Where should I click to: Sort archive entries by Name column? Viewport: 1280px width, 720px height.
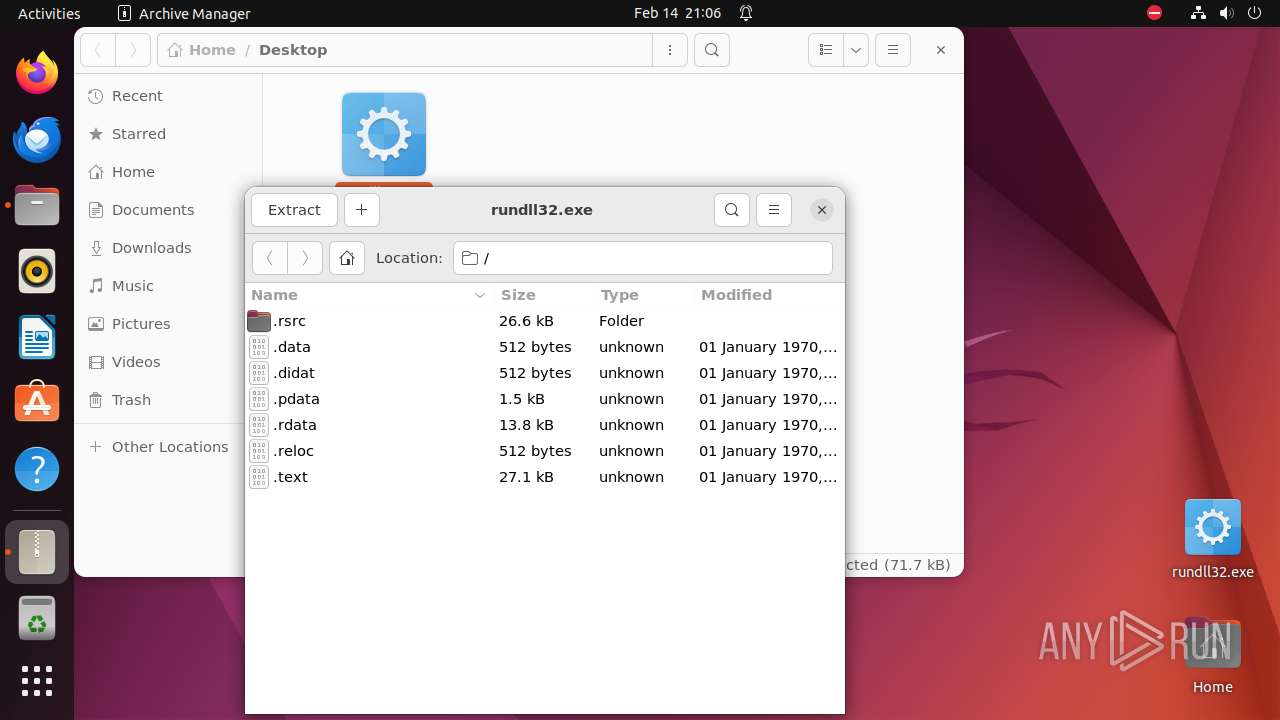pos(368,295)
